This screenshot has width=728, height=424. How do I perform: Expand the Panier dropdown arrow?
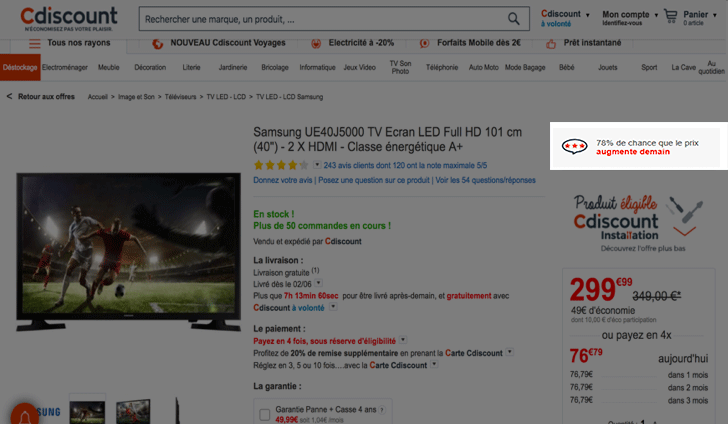point(715,15)
